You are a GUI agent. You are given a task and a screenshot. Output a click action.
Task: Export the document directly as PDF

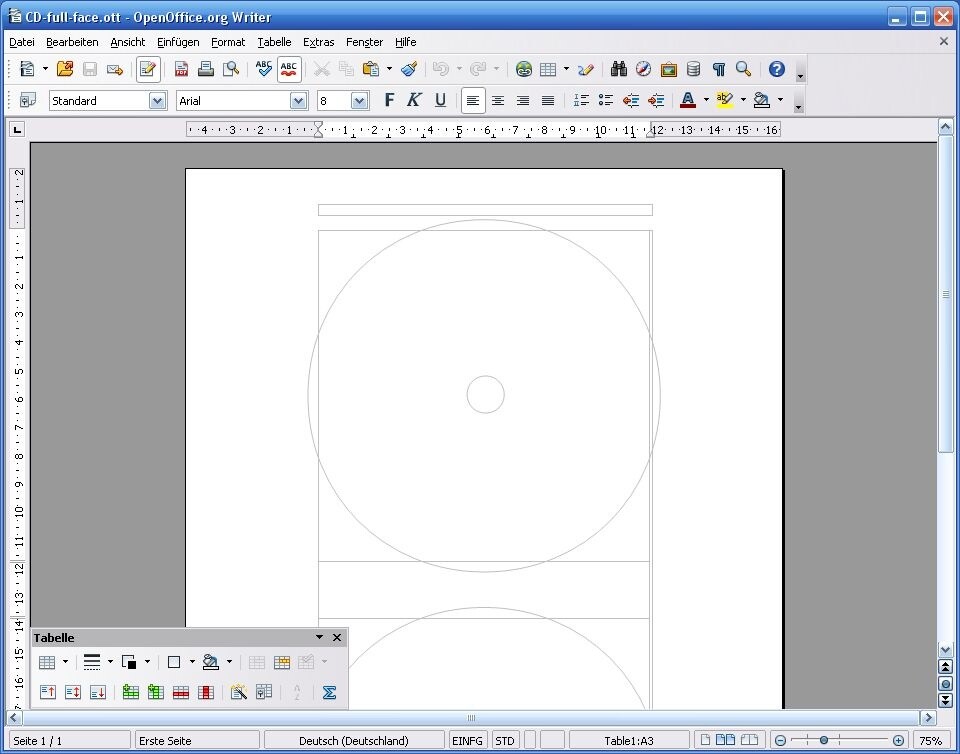click(181, 69)
